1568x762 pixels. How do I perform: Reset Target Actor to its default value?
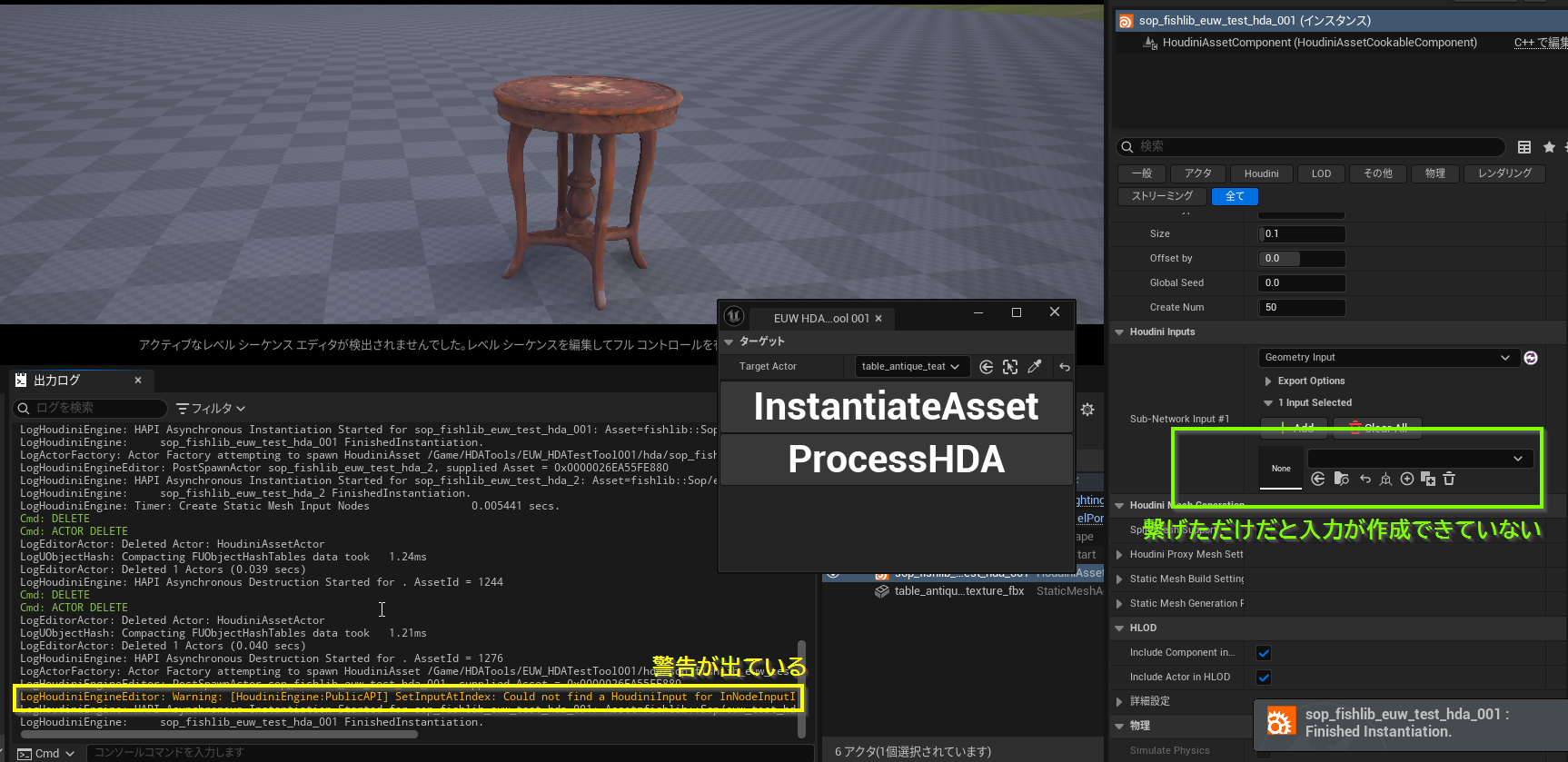tap(1065, 367)
